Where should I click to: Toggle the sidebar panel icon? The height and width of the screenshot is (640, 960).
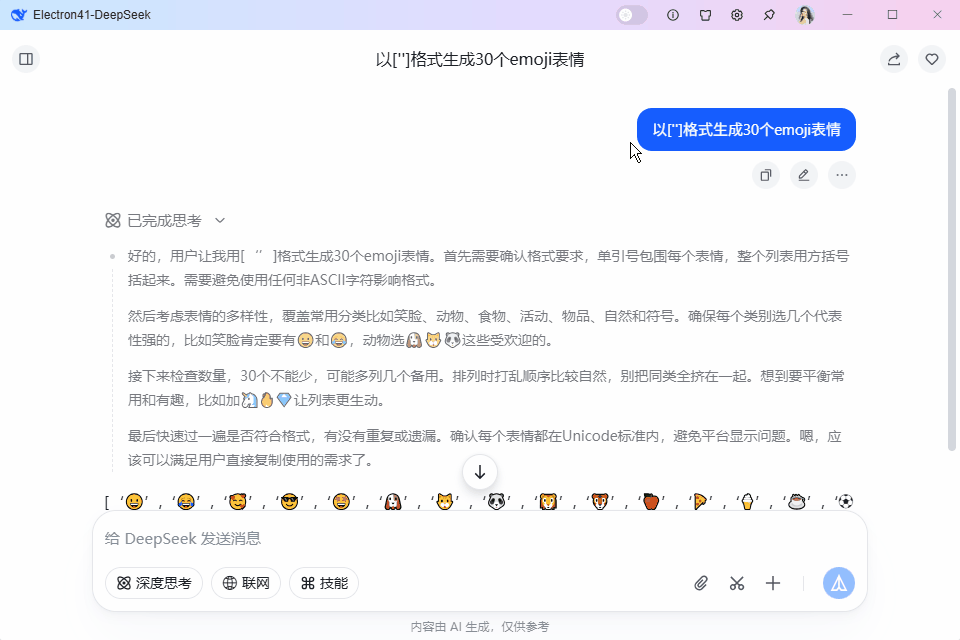(26, 59)
